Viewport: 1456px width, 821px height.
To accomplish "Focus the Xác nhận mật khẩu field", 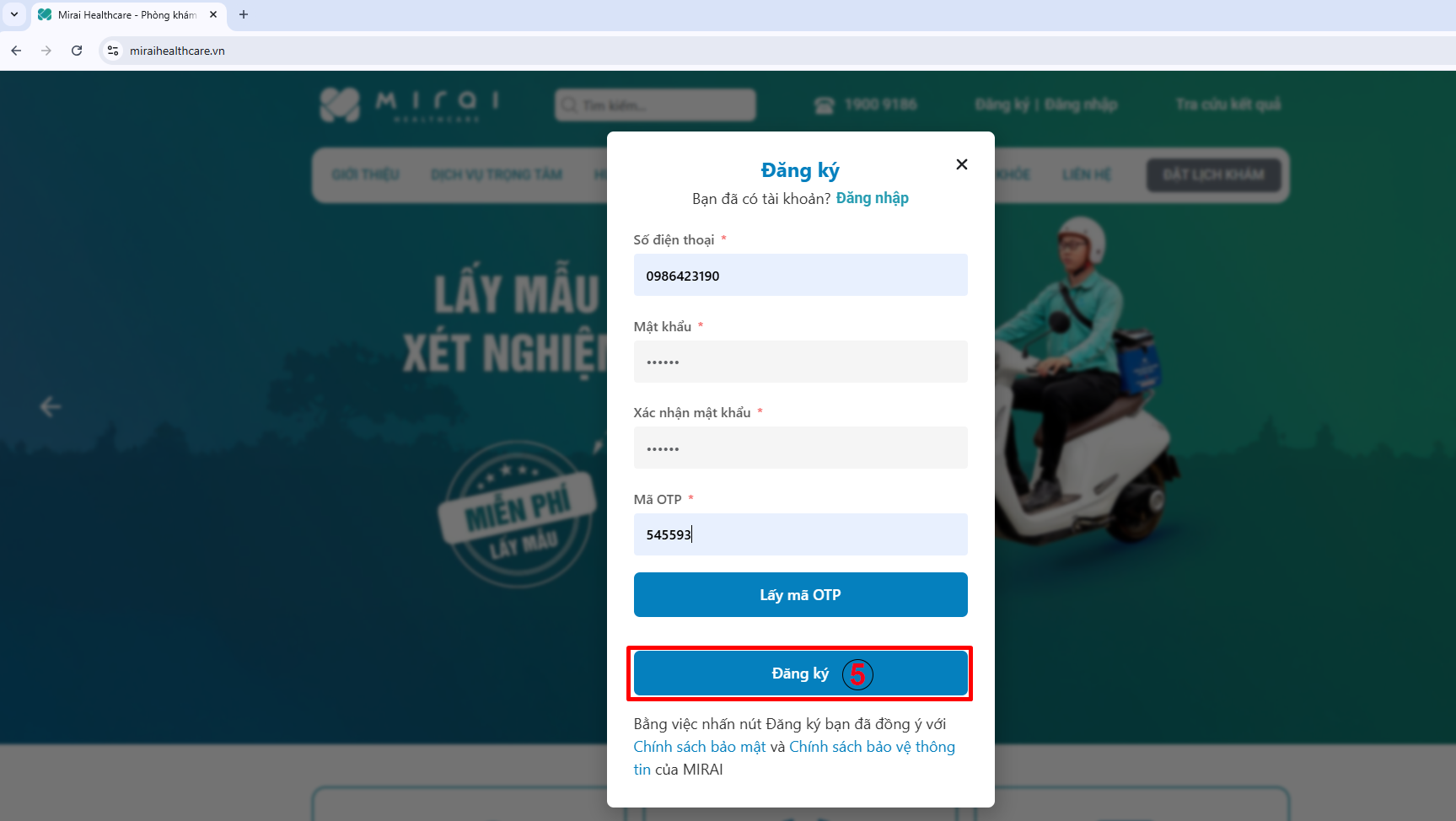I will pyautogui.click(x=800, y=448).
